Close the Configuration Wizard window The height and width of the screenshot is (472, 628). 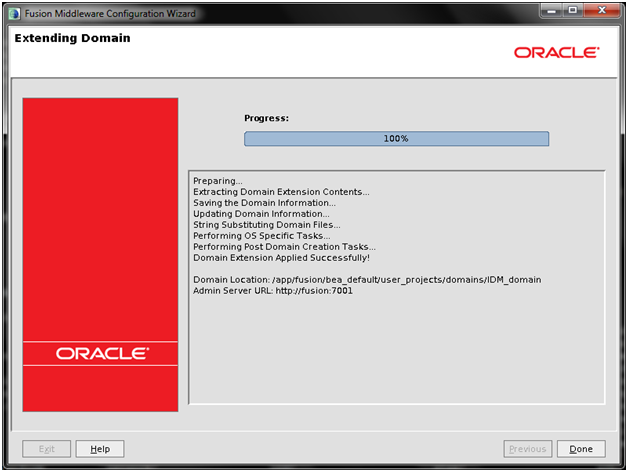[602, 10]
